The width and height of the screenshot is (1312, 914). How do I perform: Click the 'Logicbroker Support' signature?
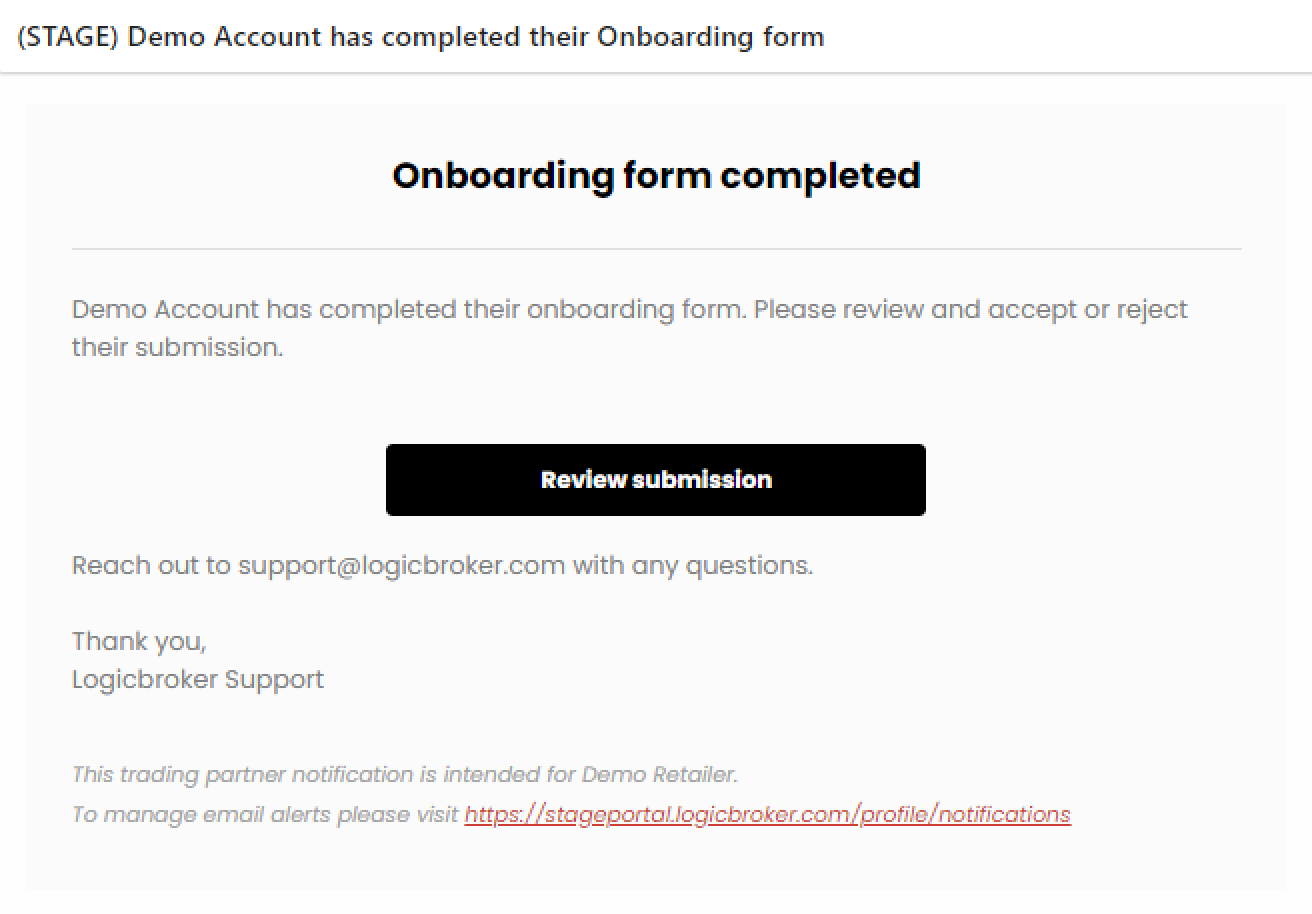pos(198,680)
